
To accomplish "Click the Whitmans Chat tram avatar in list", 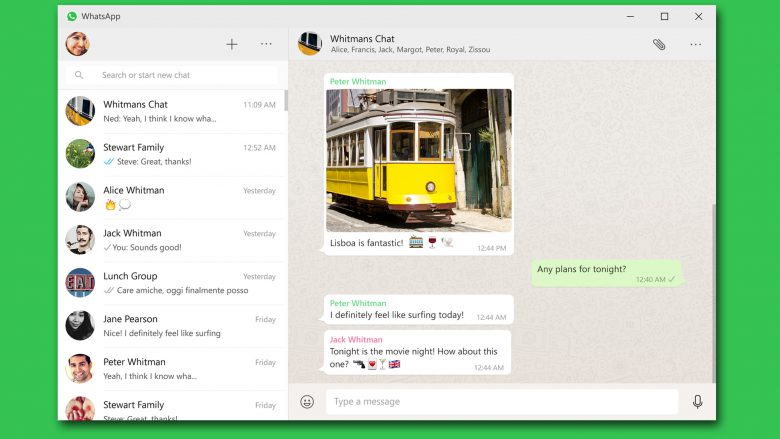I will 80,111.
